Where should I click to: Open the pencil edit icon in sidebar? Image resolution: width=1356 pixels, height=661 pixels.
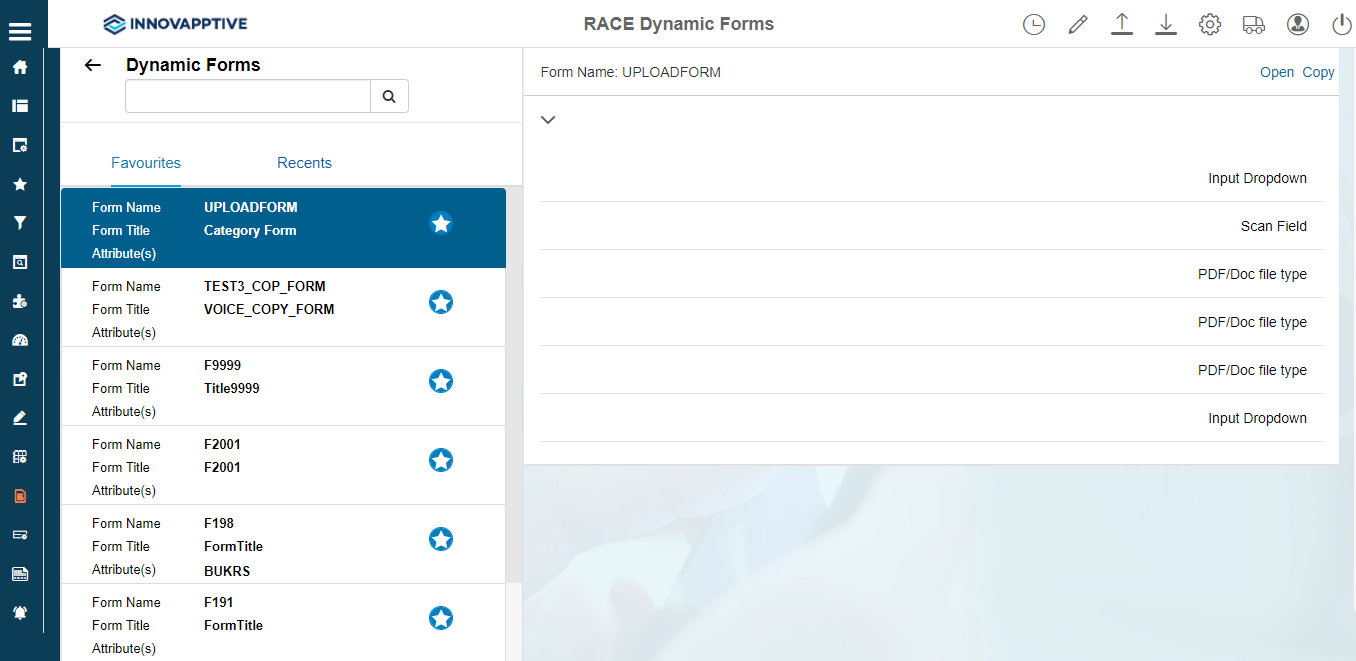pos(20,418)
